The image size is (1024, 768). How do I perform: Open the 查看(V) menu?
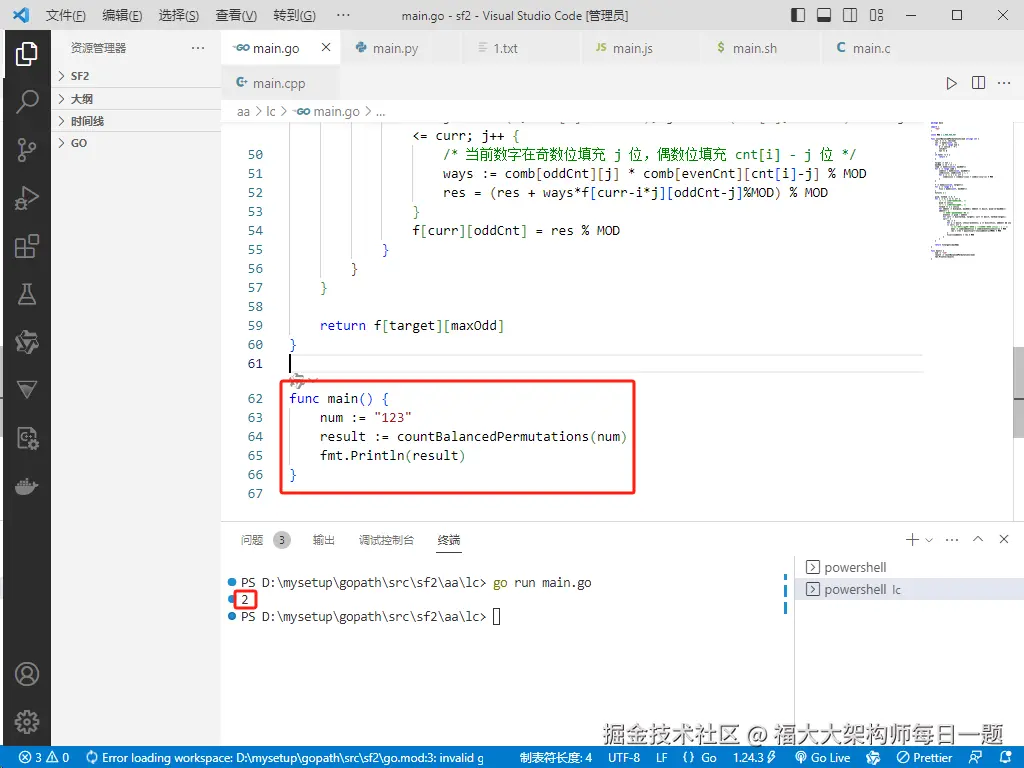coord(236,15)
